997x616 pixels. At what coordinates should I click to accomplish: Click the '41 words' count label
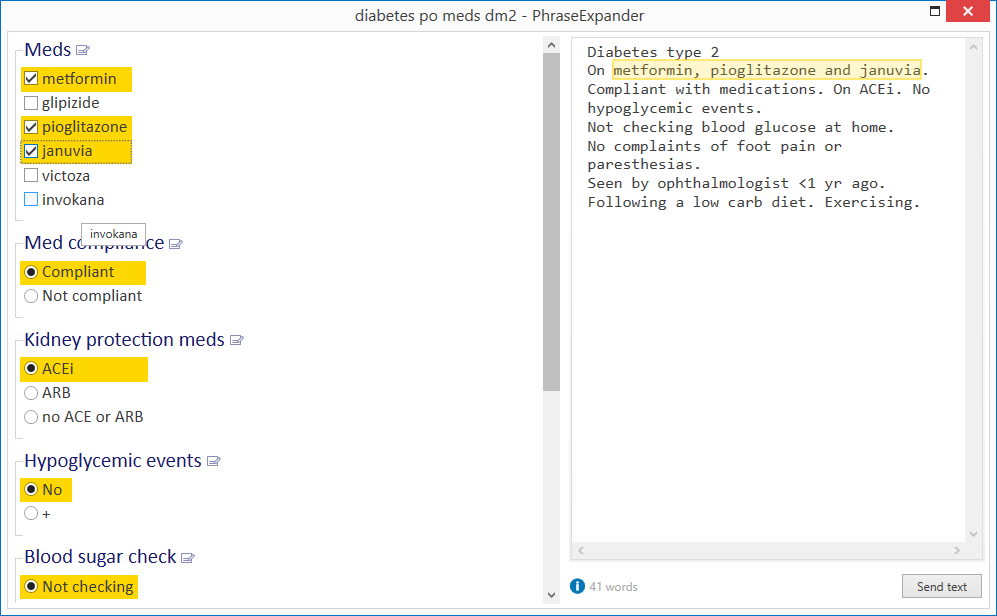pos(613,587)
